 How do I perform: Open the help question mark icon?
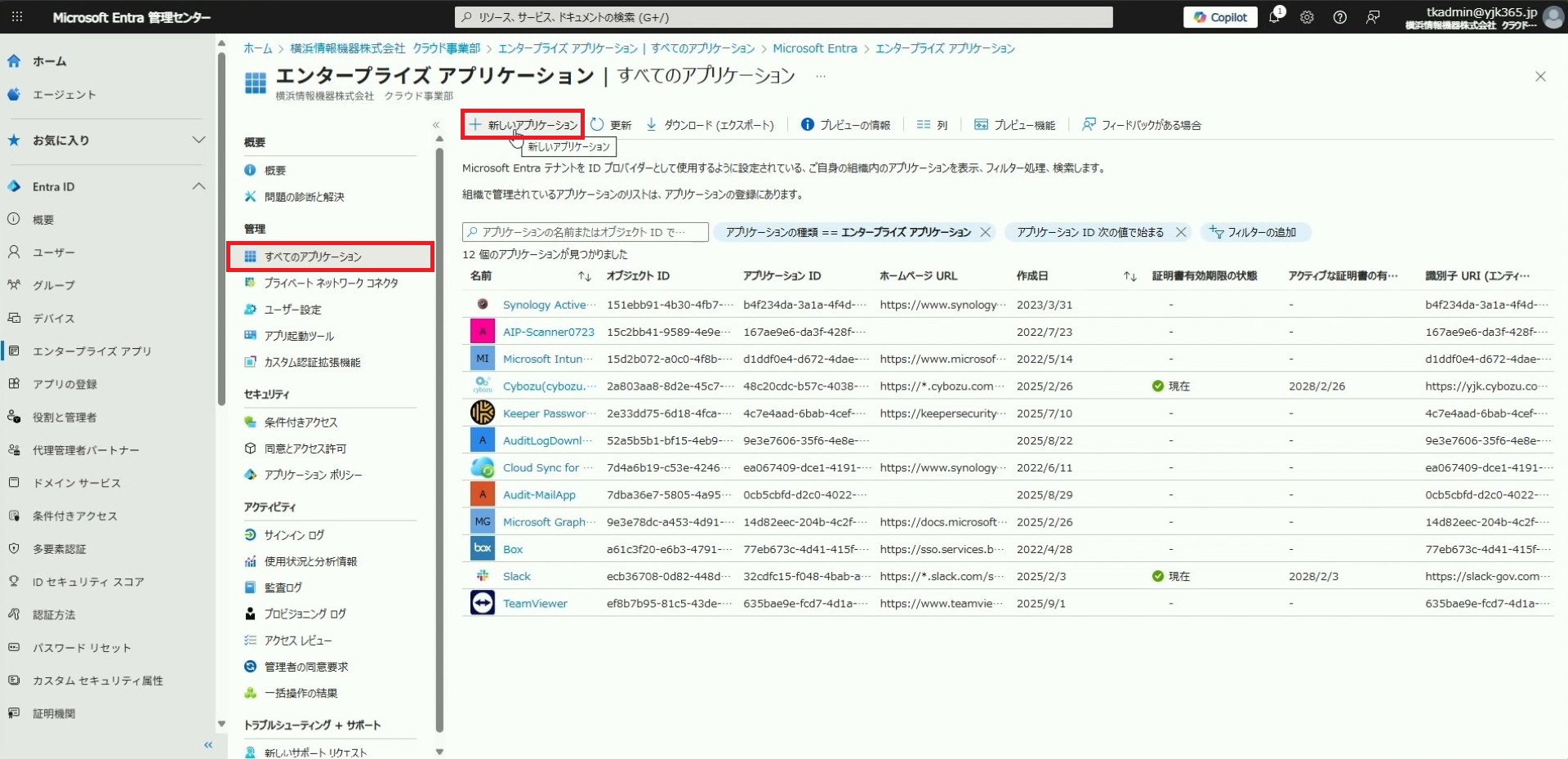[x=1339, y=17]
